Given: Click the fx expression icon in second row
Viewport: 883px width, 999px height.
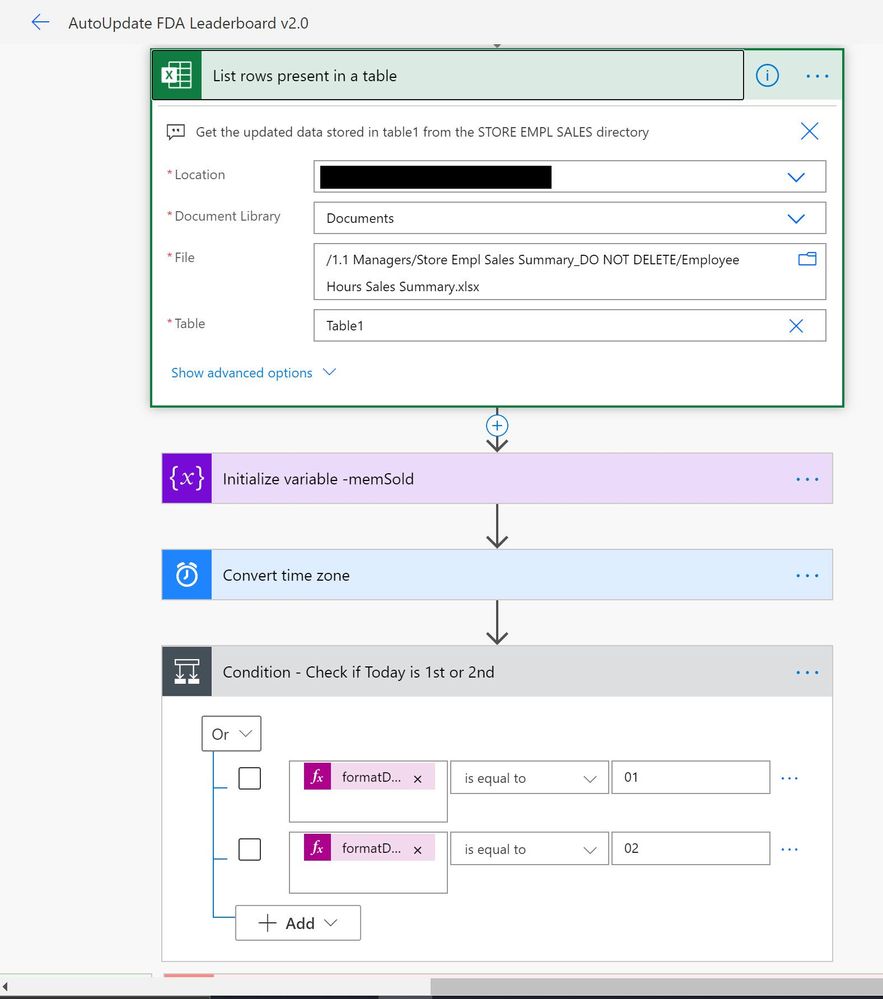Looking at the screenshot, I should 317,848.
